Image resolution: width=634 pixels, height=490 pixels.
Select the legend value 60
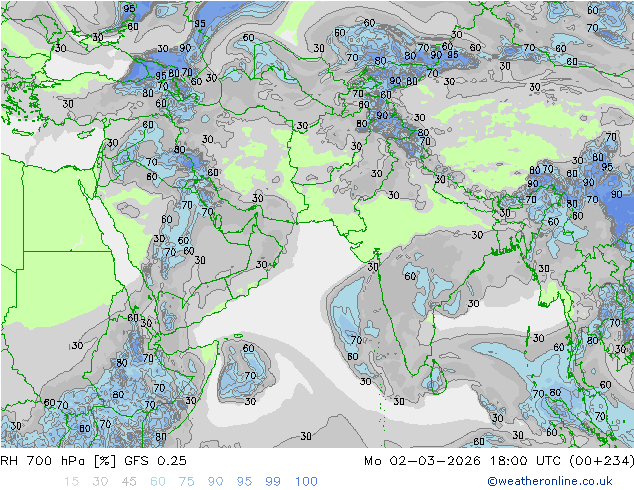[x=158, y=481]
